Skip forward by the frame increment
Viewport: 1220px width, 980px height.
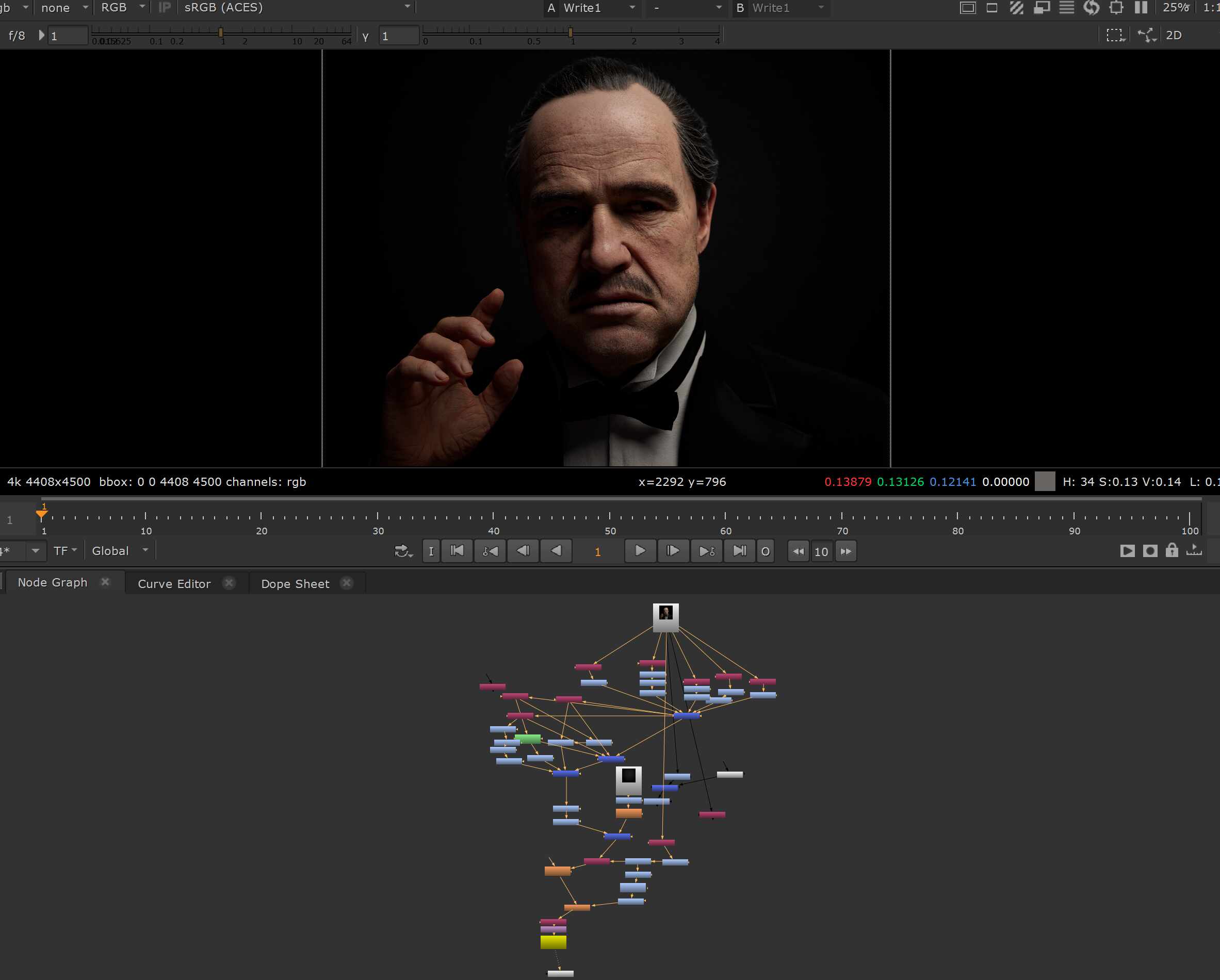click(x=846, y=551)
